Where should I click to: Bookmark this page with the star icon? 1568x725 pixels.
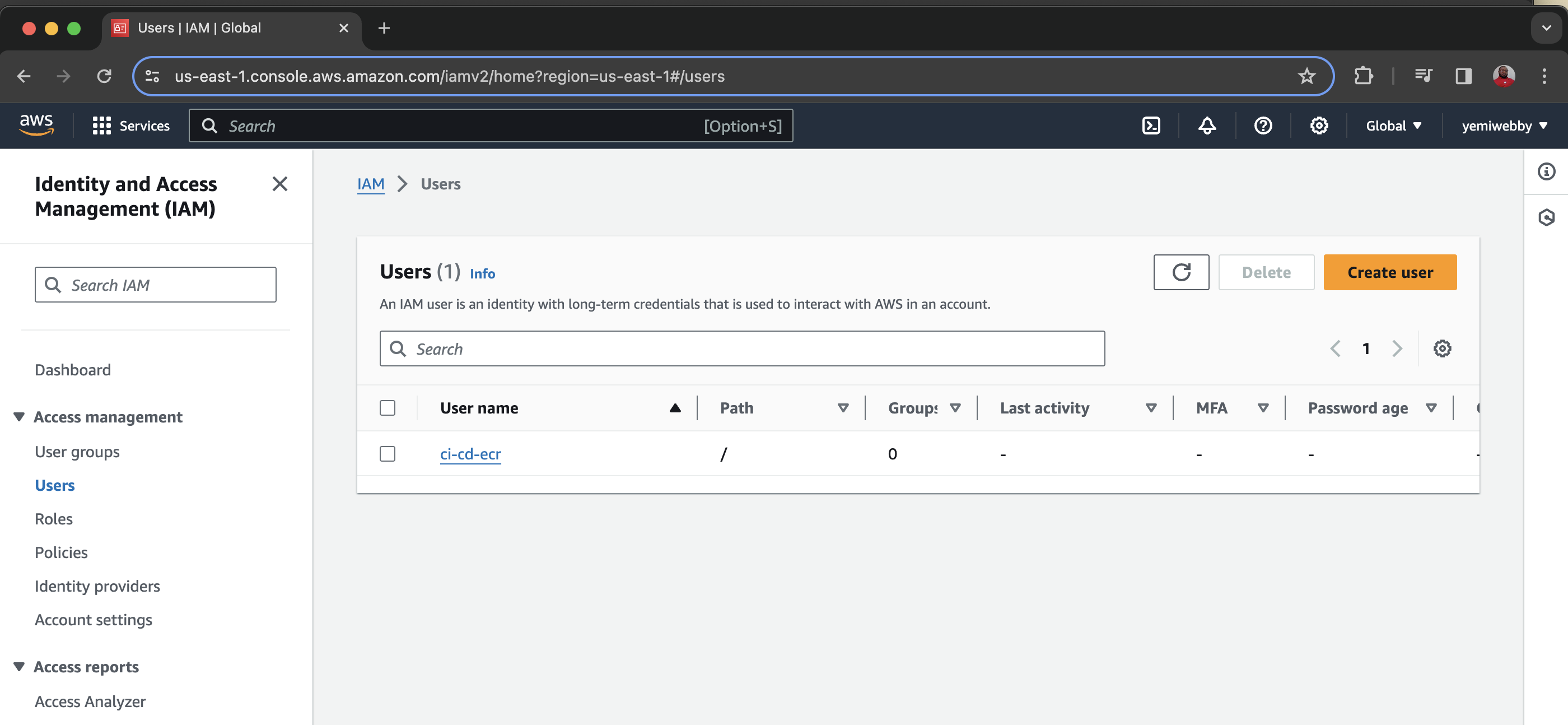tap(1306, 76)
